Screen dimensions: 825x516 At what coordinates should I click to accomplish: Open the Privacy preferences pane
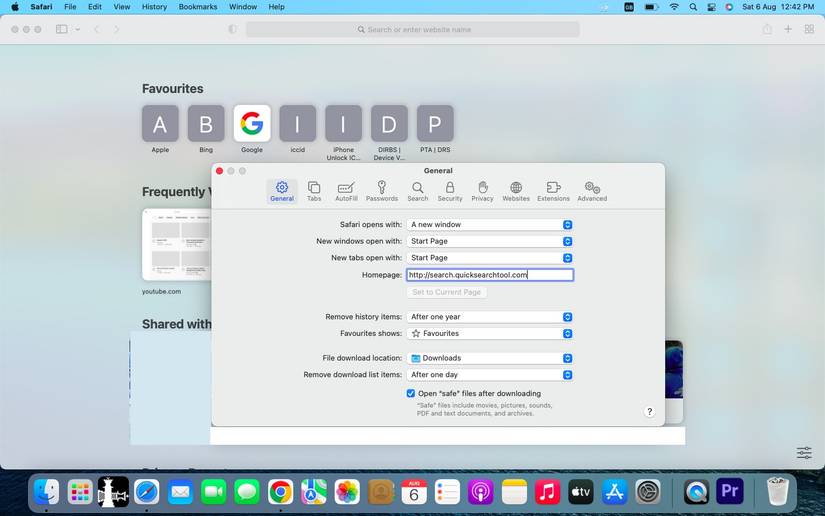[x=482, y=191]
